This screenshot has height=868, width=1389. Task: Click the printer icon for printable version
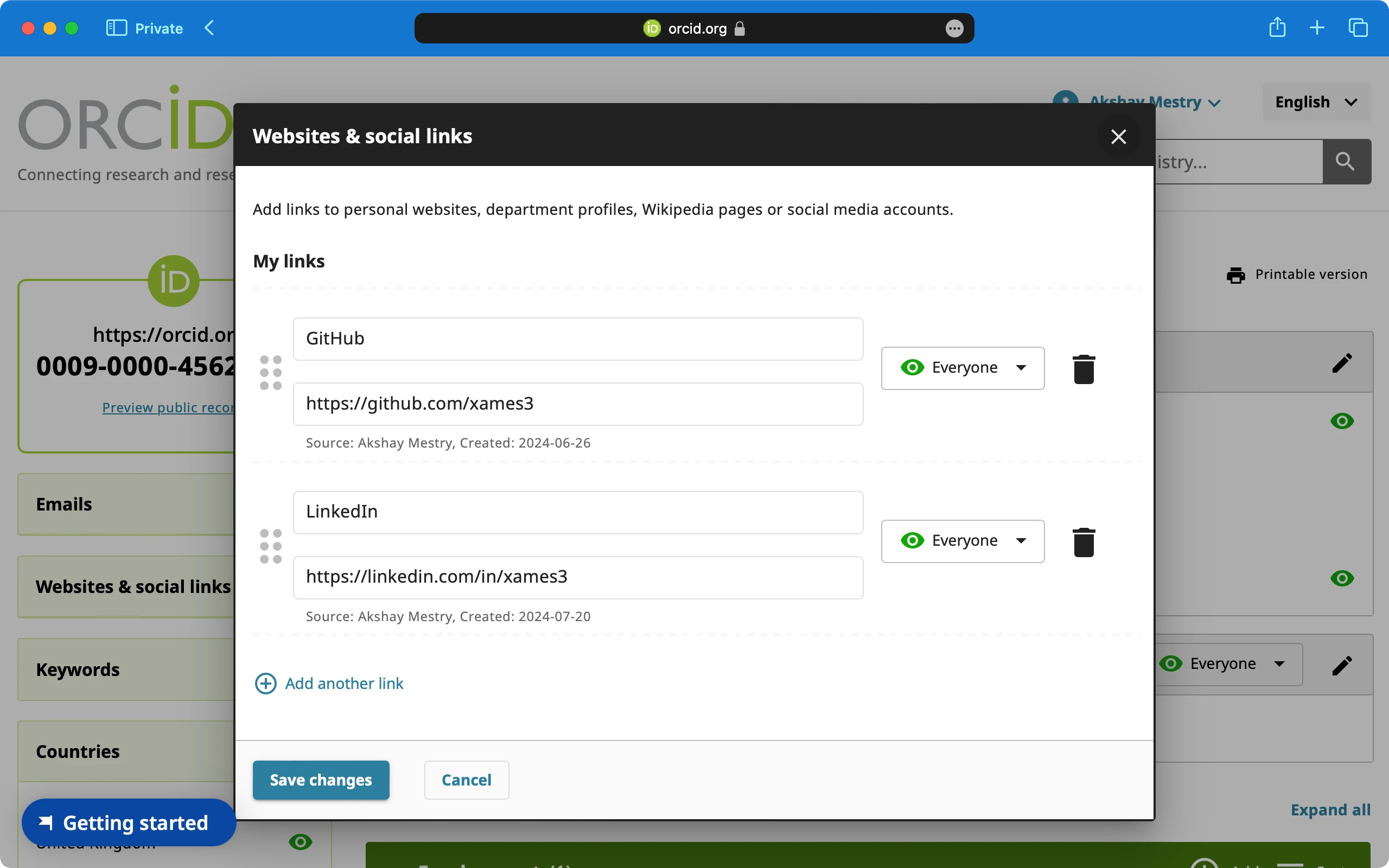pos(1236,274)
